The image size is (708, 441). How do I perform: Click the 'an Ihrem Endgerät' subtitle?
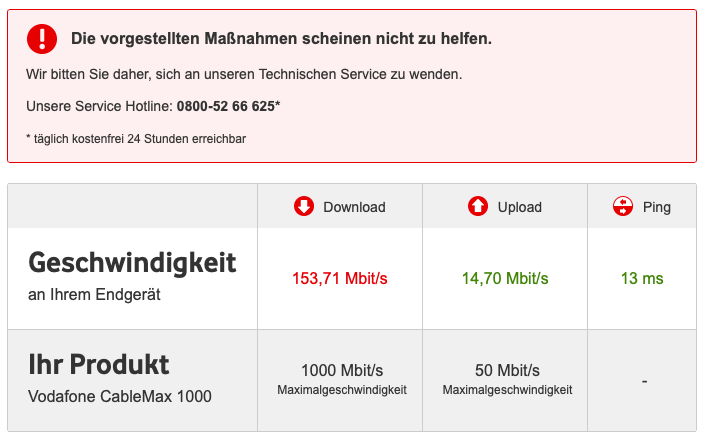pos(94,295)
